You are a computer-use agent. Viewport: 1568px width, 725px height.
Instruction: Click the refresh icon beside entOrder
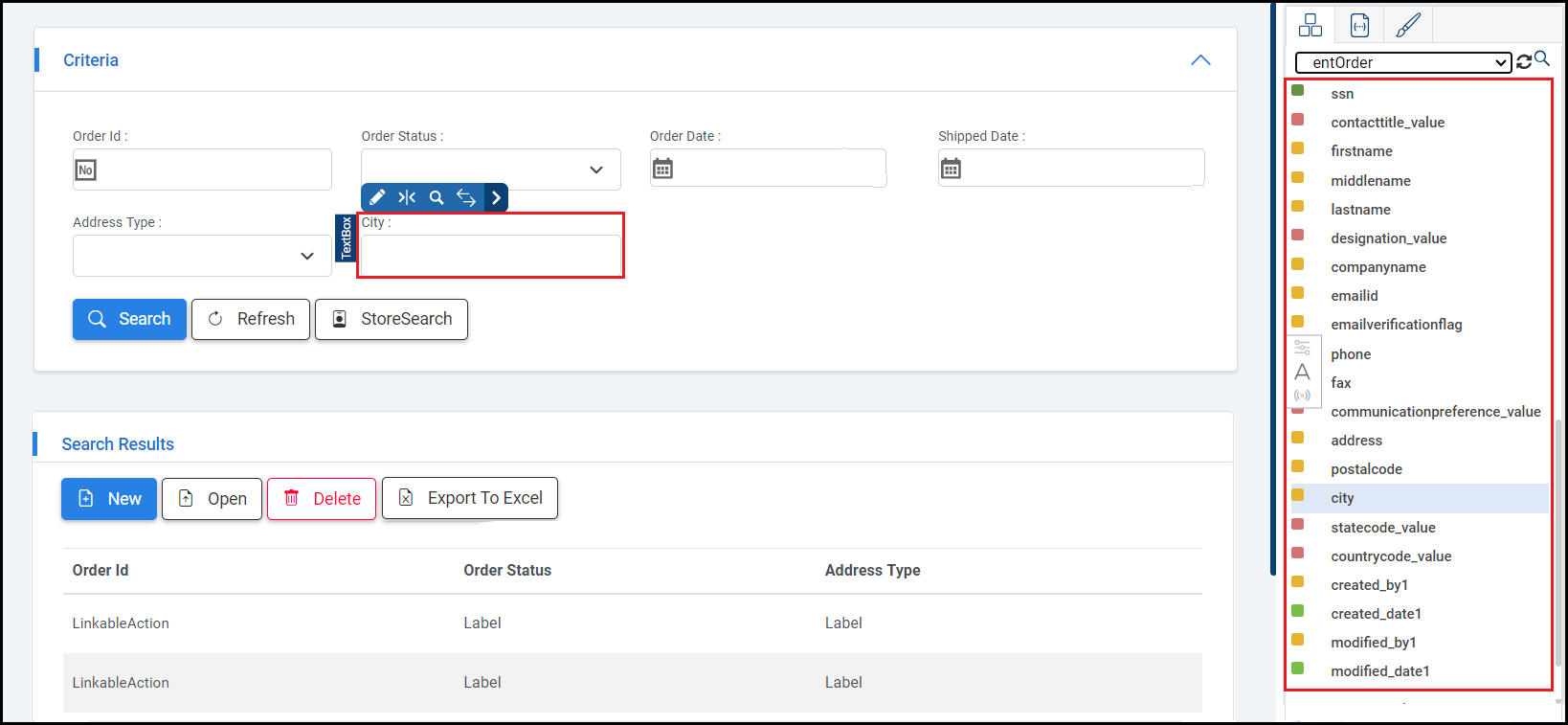point(1524,62)
